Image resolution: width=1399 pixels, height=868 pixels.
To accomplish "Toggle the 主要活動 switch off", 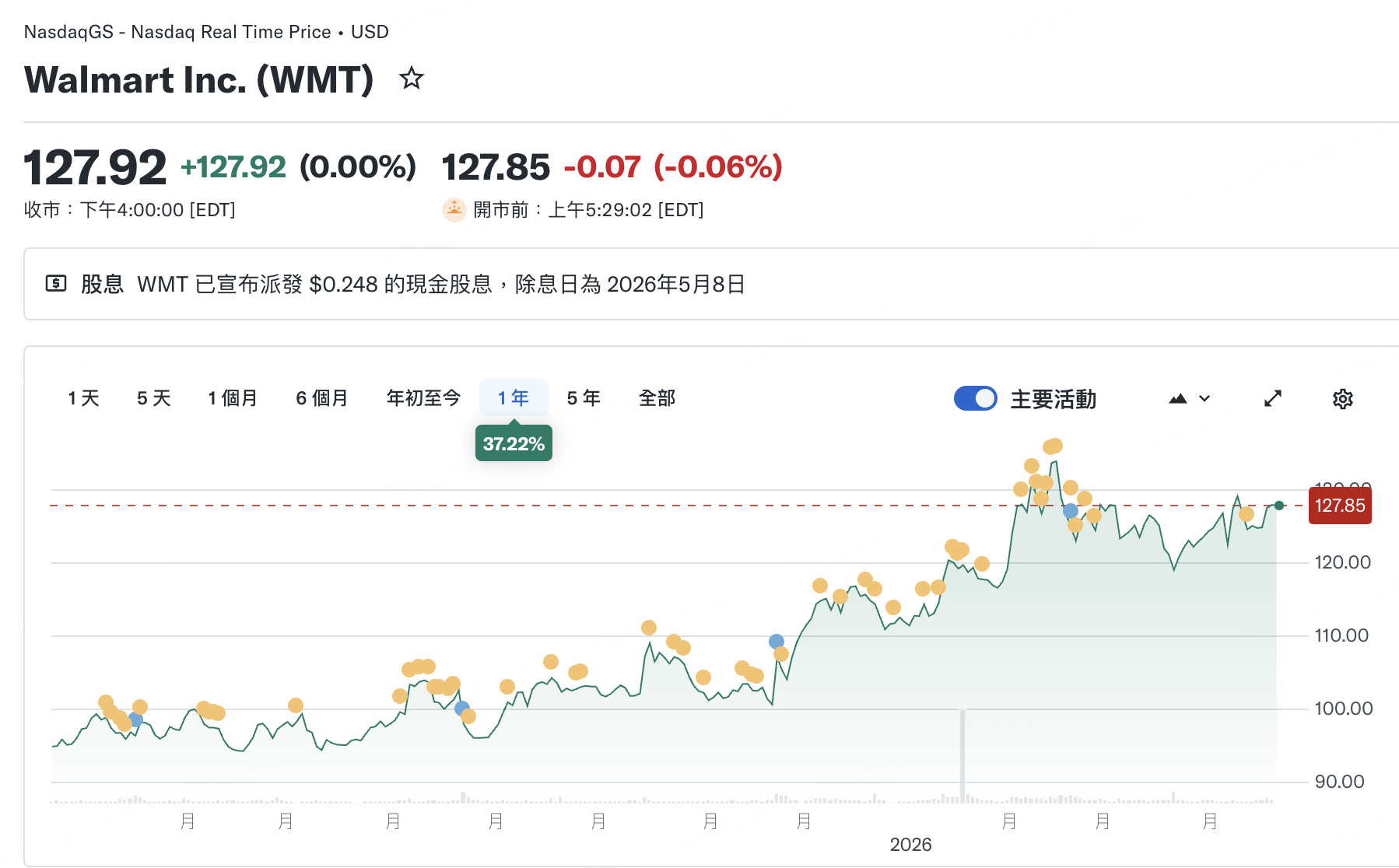I will [976, 398].
